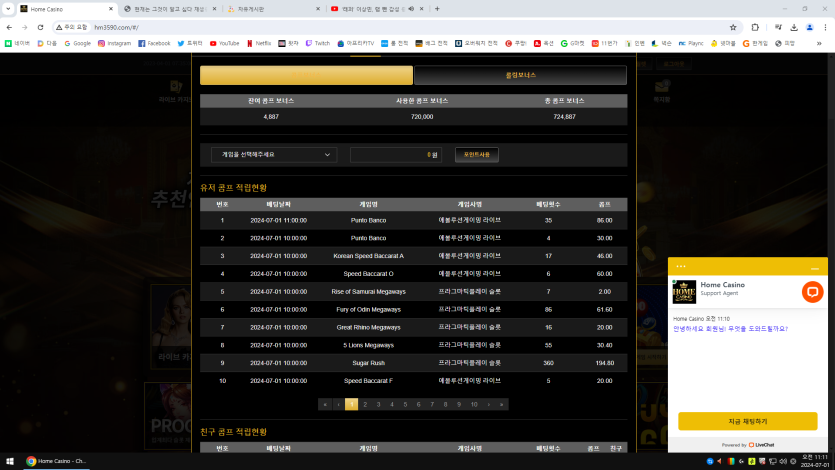Open the YouTube bookmark
The image size is (835, 470).
coord(224,43)
